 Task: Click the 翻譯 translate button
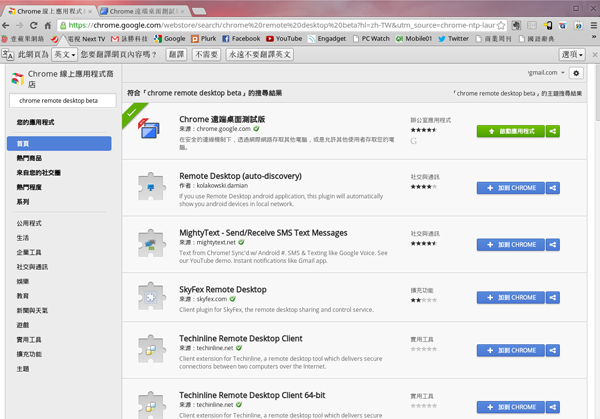tap(176, 55)
